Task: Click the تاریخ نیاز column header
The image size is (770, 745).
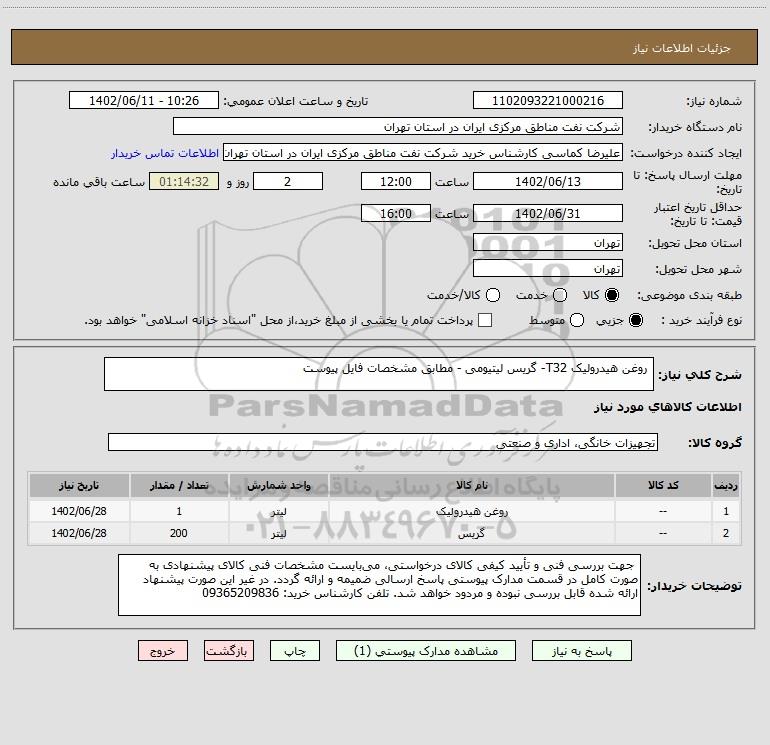Action: point(79,485)
